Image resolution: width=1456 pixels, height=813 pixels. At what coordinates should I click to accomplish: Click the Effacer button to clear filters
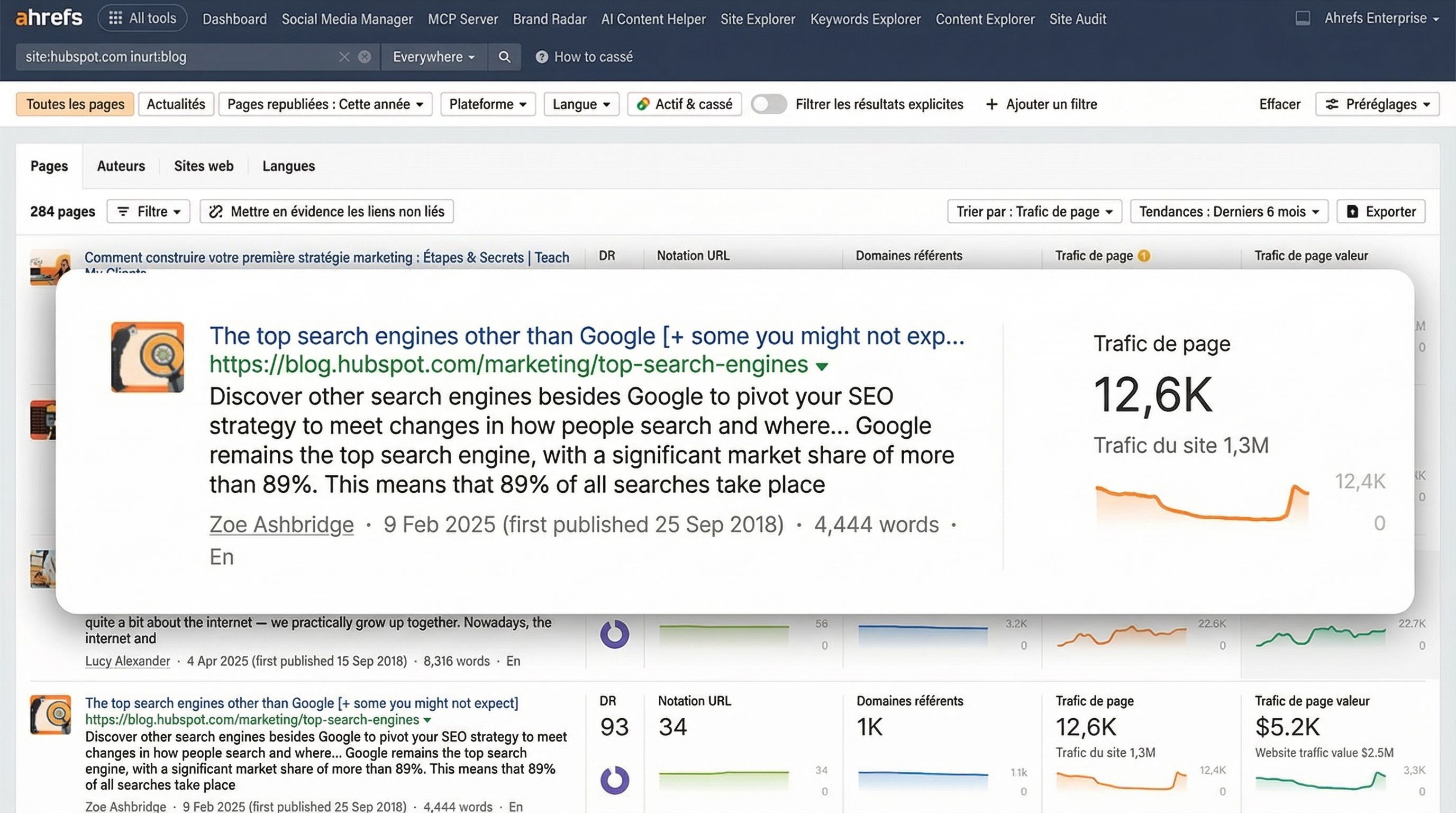1279,104
